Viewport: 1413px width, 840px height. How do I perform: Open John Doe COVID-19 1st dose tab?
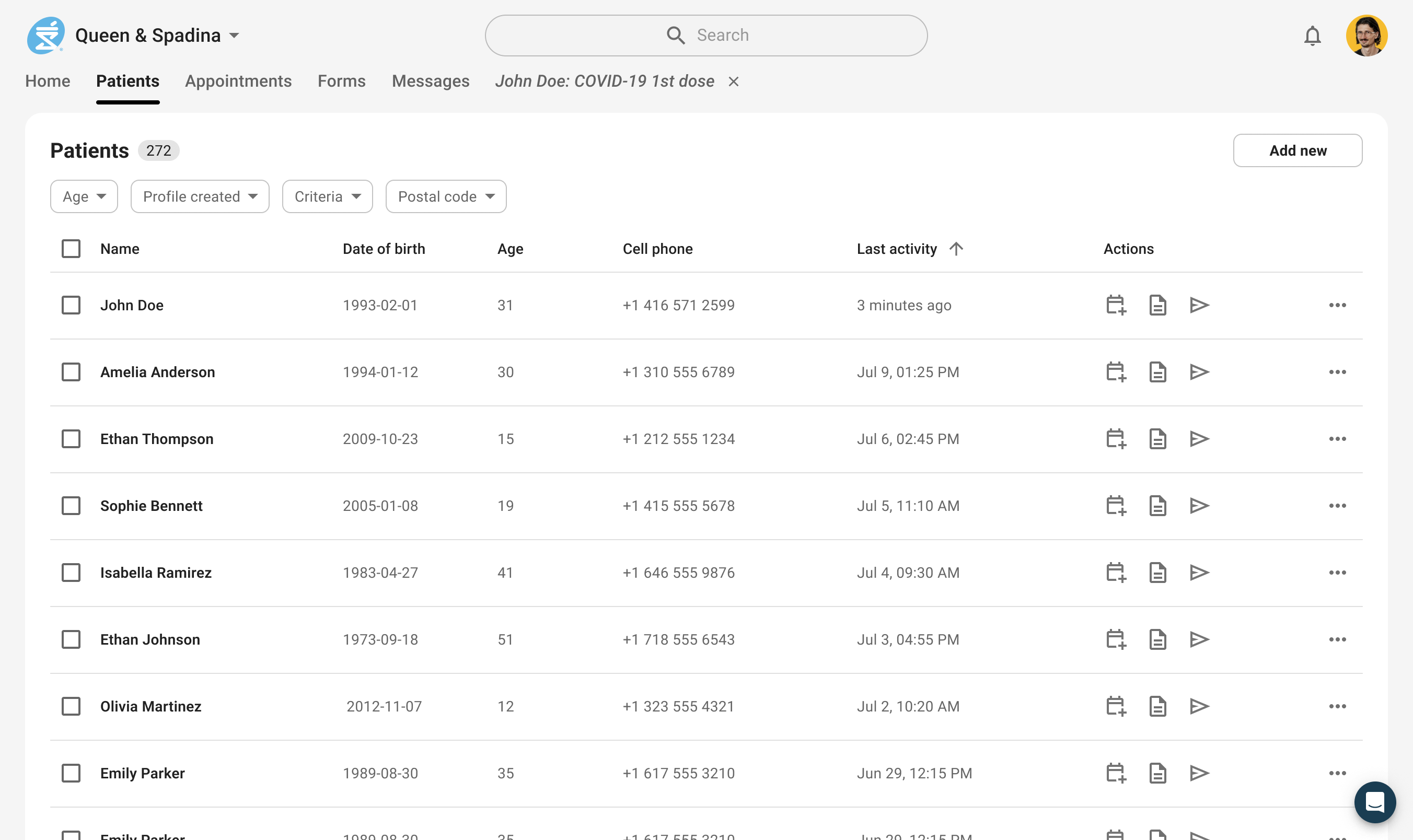604,81
